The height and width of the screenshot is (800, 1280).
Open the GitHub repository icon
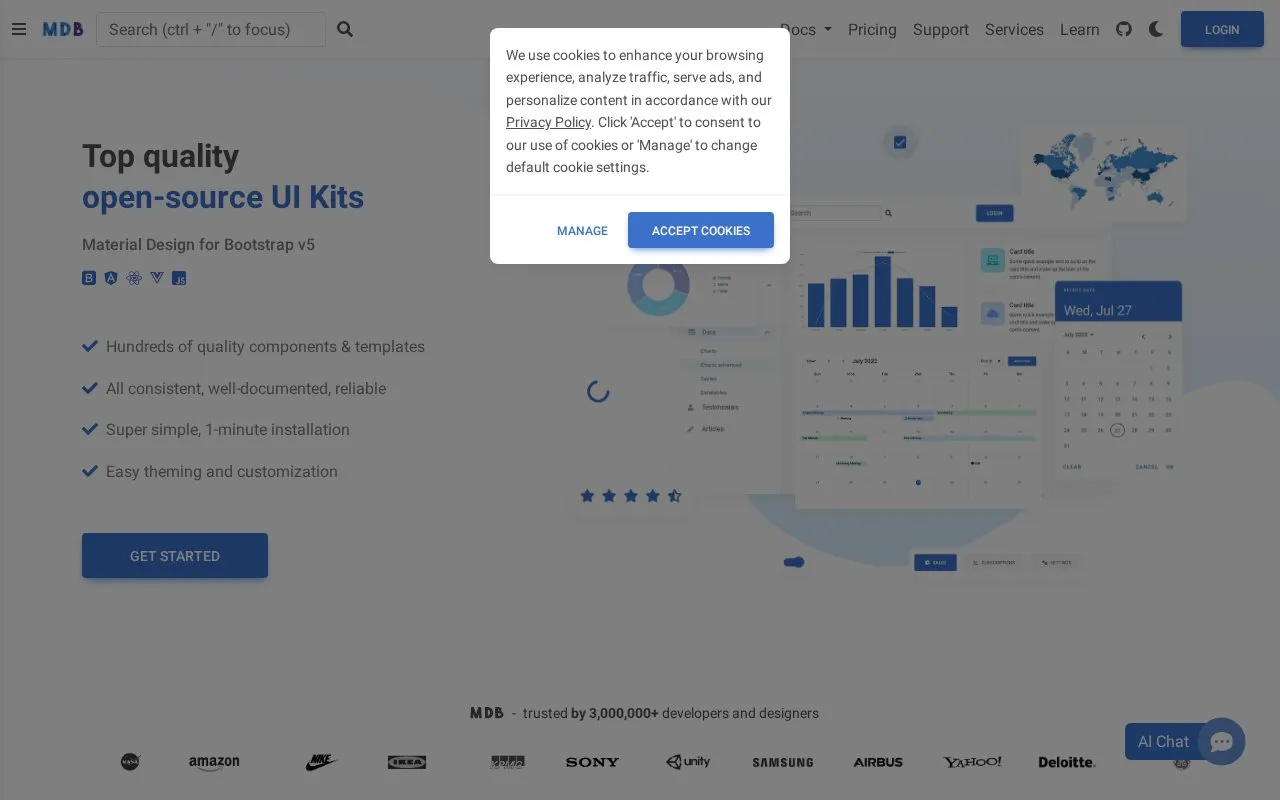1124,29
